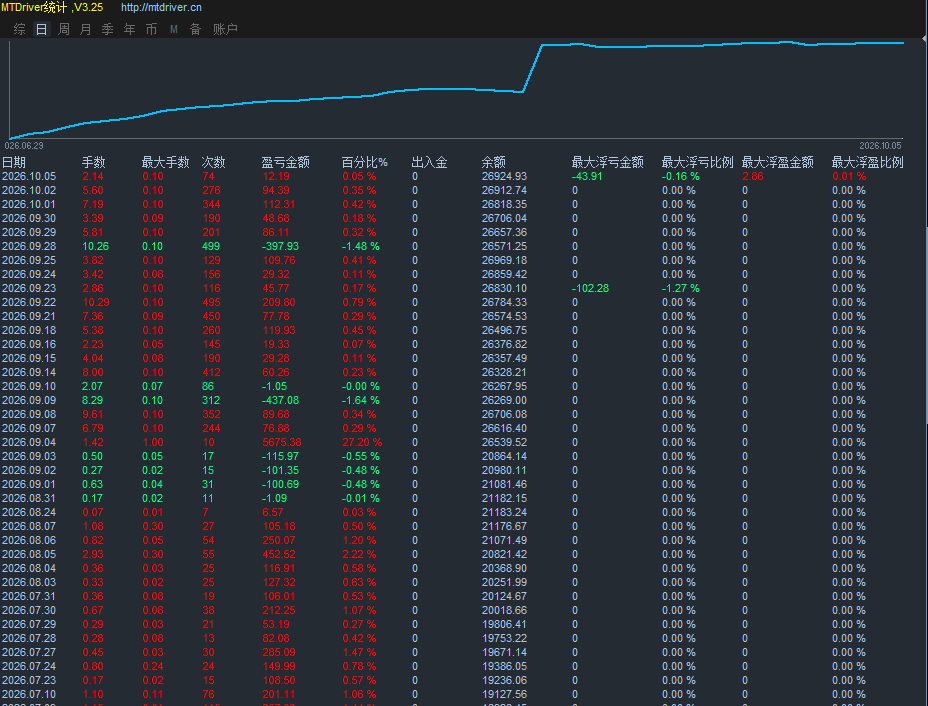Image resolution: width=928 pixels, height=706 pixels.
Task: Click the -397.93 loss amount
Action: pos(281,246)
